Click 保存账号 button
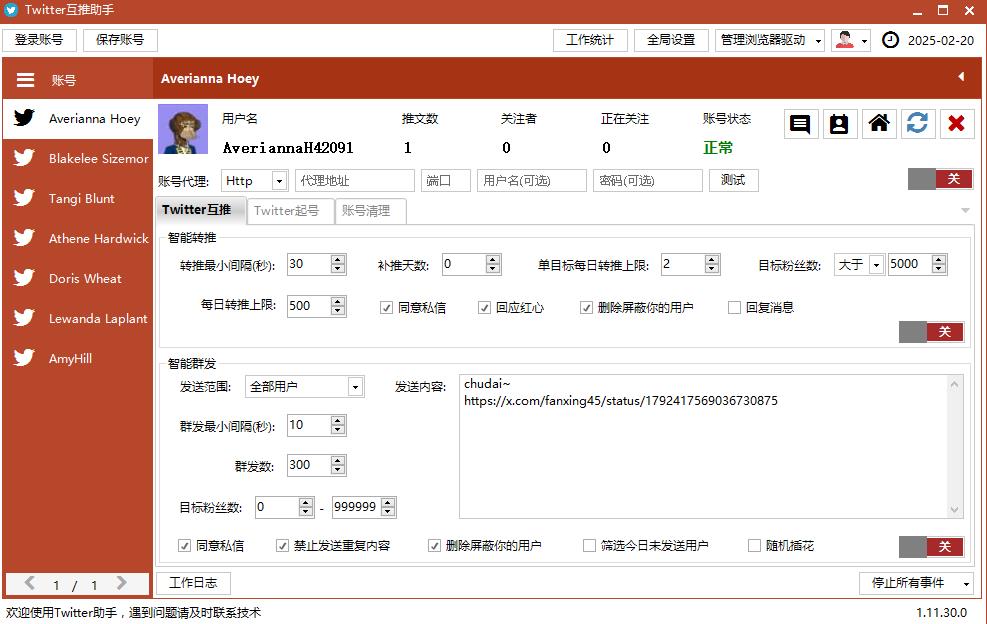Screen dimensions: 987x624 pos(120,40)
